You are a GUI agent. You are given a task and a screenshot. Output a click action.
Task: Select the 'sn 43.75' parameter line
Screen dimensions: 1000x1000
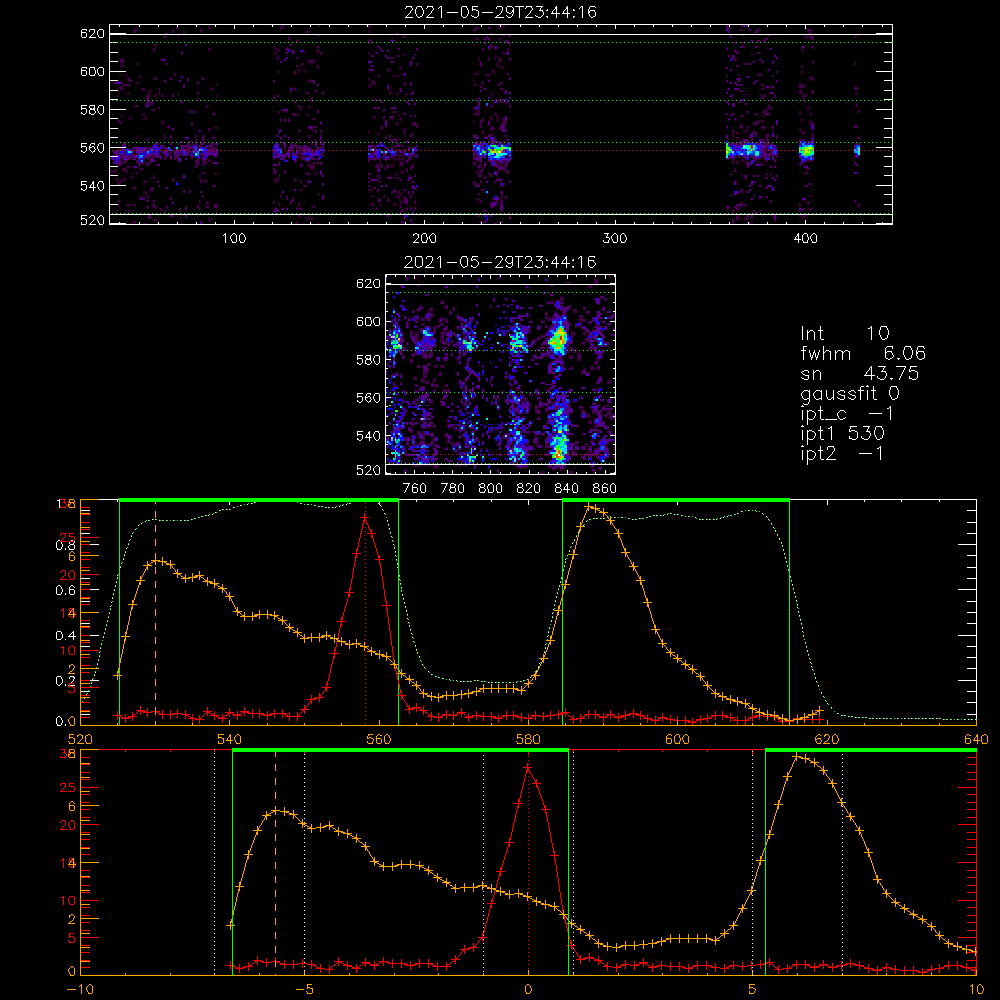coord(860,373)
